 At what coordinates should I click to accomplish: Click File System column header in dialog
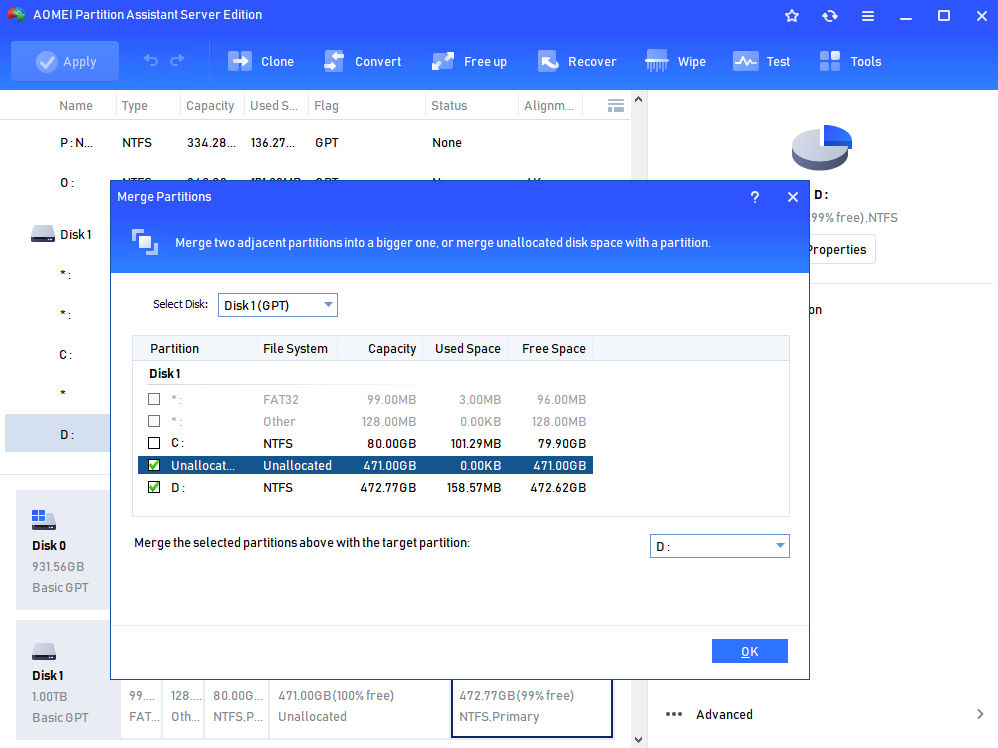tap(295, 348)
